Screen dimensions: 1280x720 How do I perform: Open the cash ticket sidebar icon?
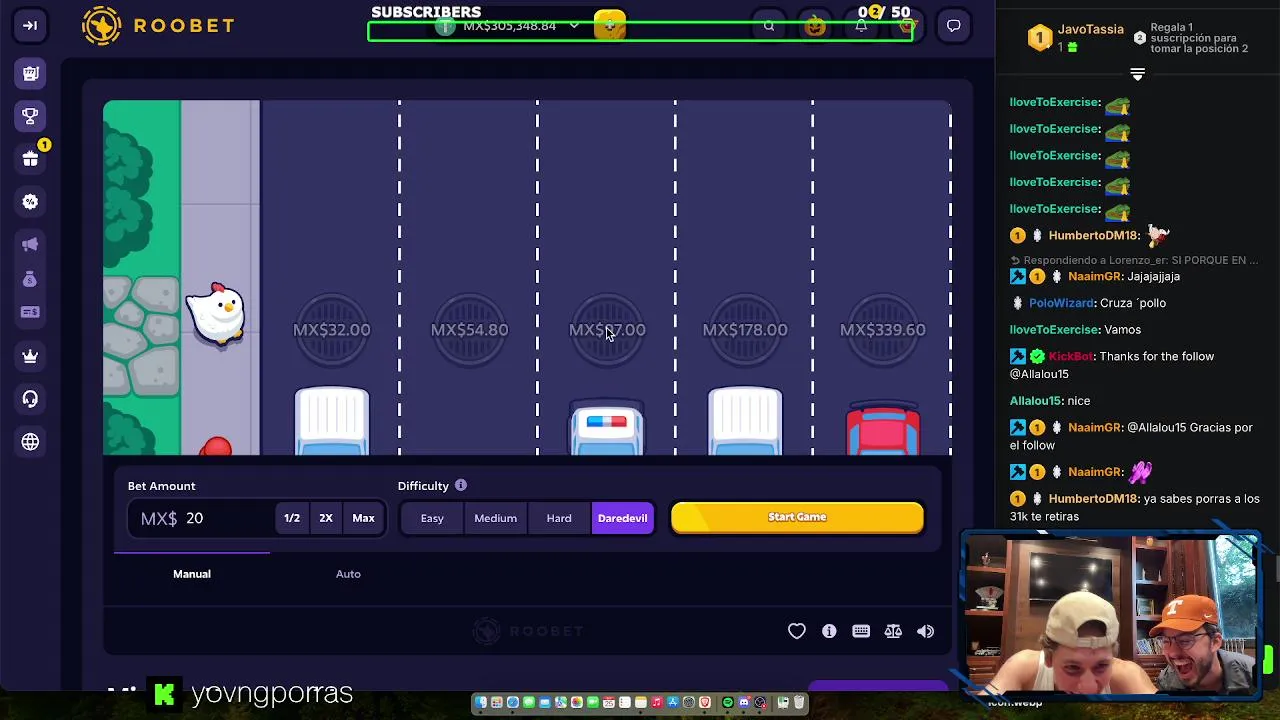[30, 312]
